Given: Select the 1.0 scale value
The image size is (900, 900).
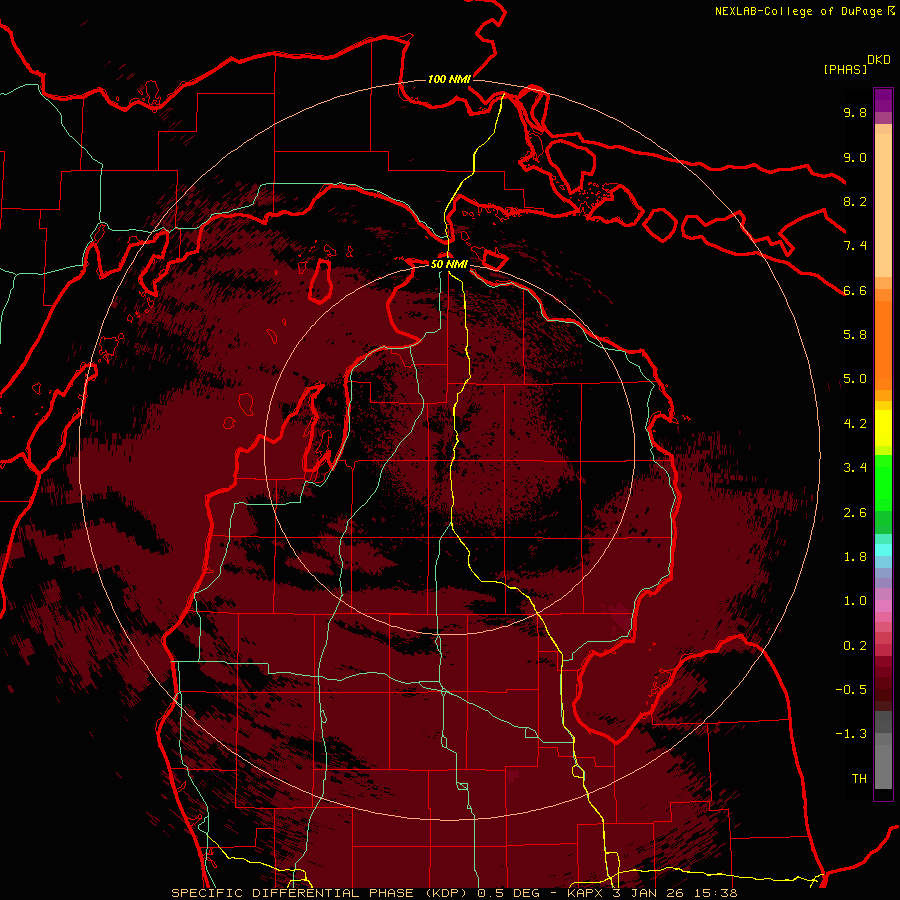Looking at the screenshot, I should coord(855,601).
